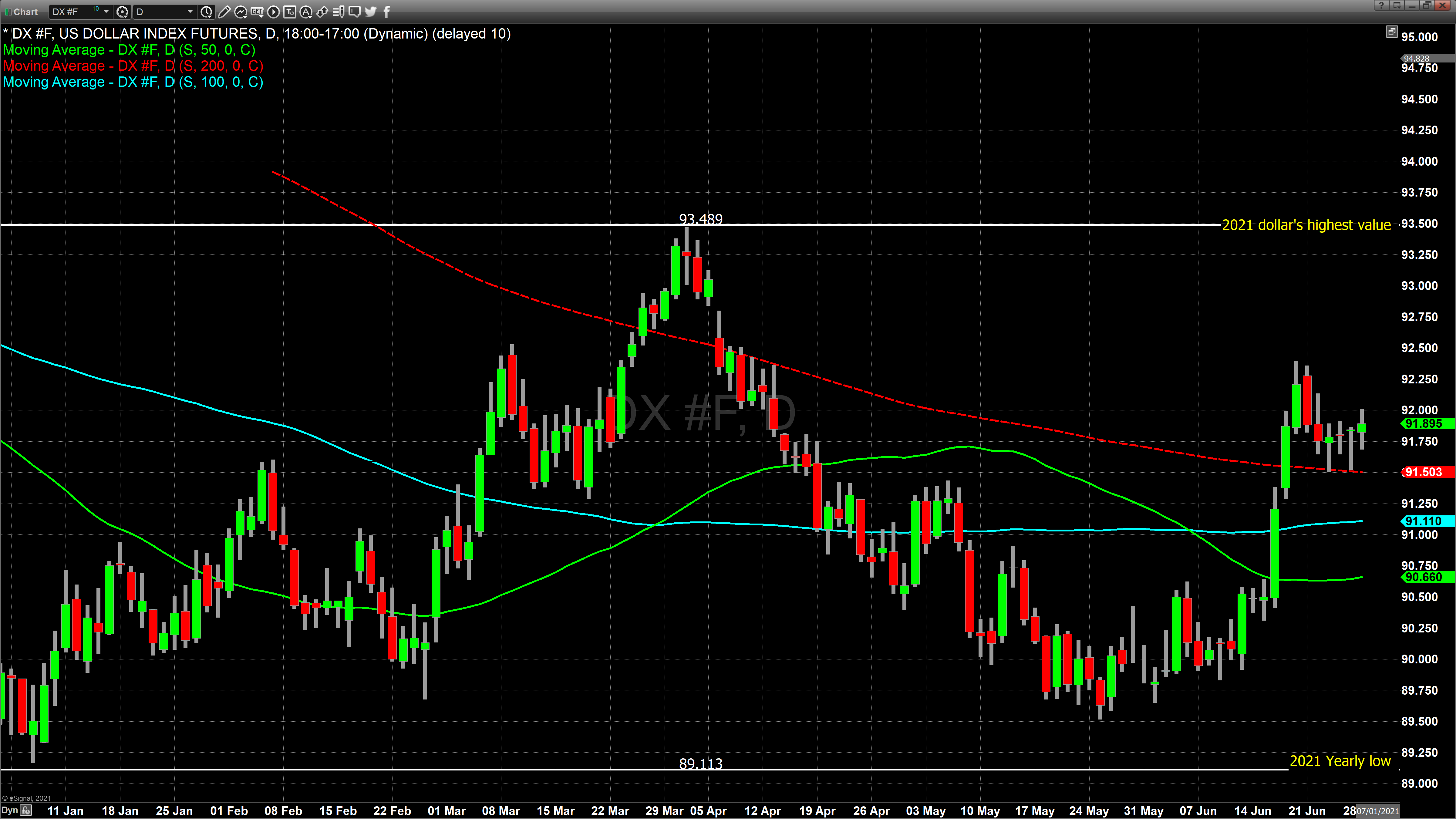
Task: Start bar replay play button
Action: point(273,11)
